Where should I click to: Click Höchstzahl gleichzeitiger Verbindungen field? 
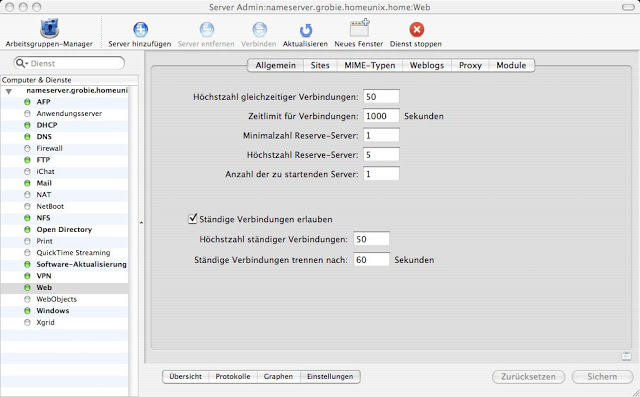(381, 97)
